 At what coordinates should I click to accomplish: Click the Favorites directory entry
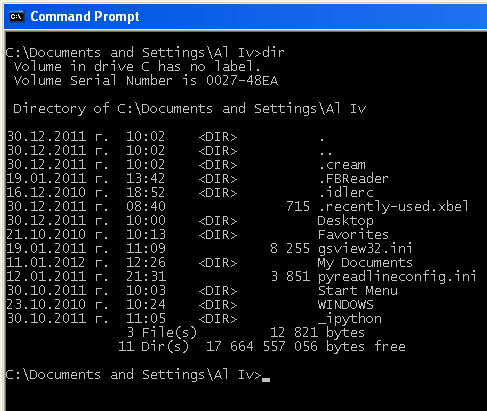pyautogui.click(x=353, y=235)
